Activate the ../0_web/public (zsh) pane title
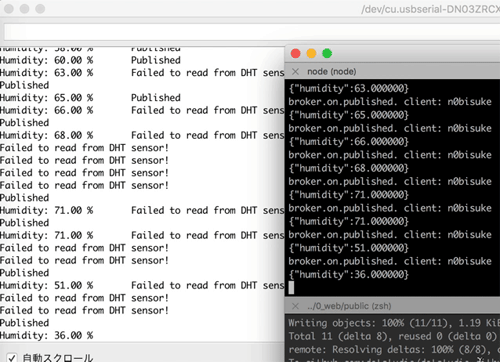The width and height of the screenshot is (500, 362). tap(349, 306)
